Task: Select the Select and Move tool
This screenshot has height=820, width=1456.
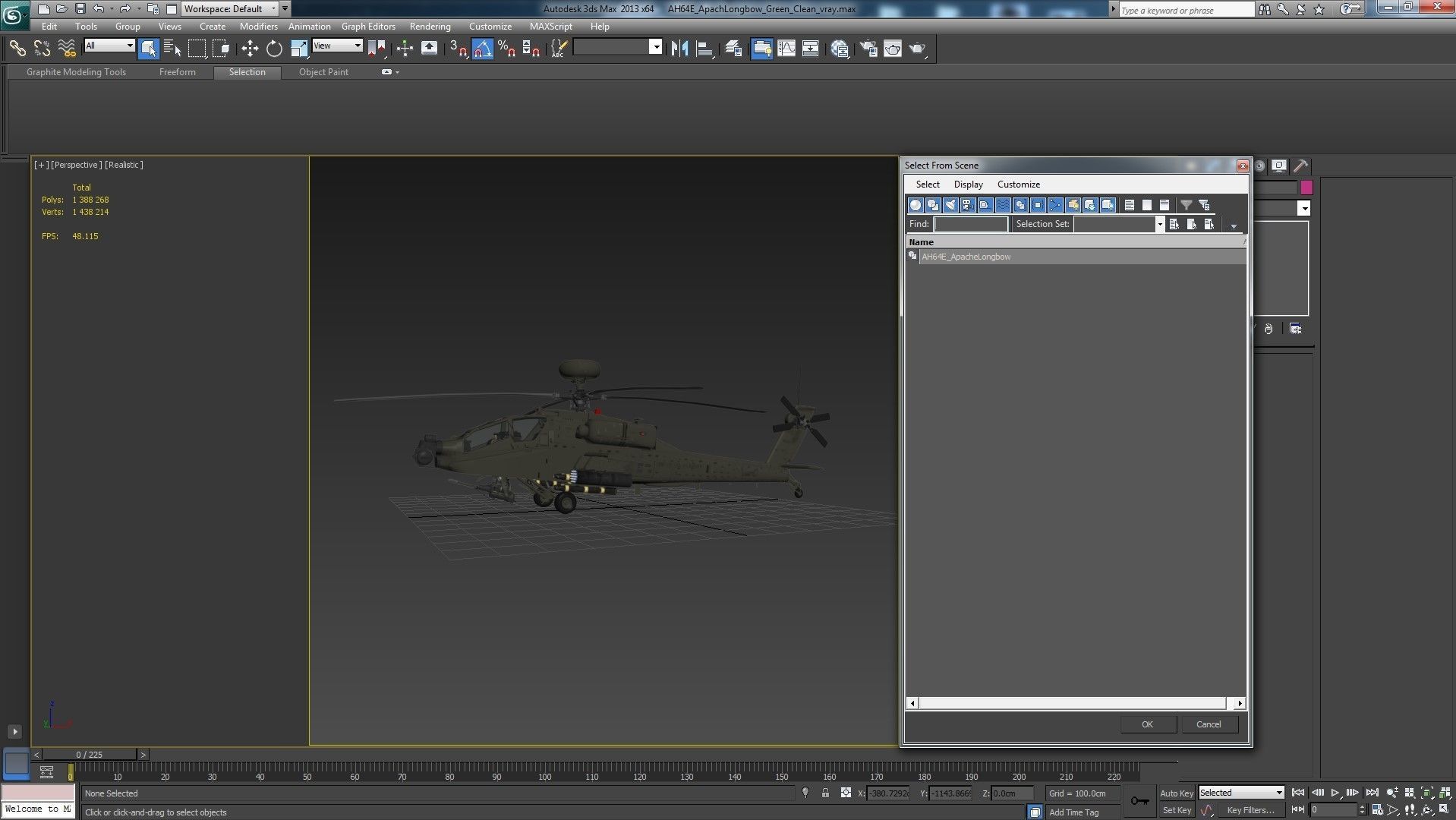Action: (x=250, y=49)
